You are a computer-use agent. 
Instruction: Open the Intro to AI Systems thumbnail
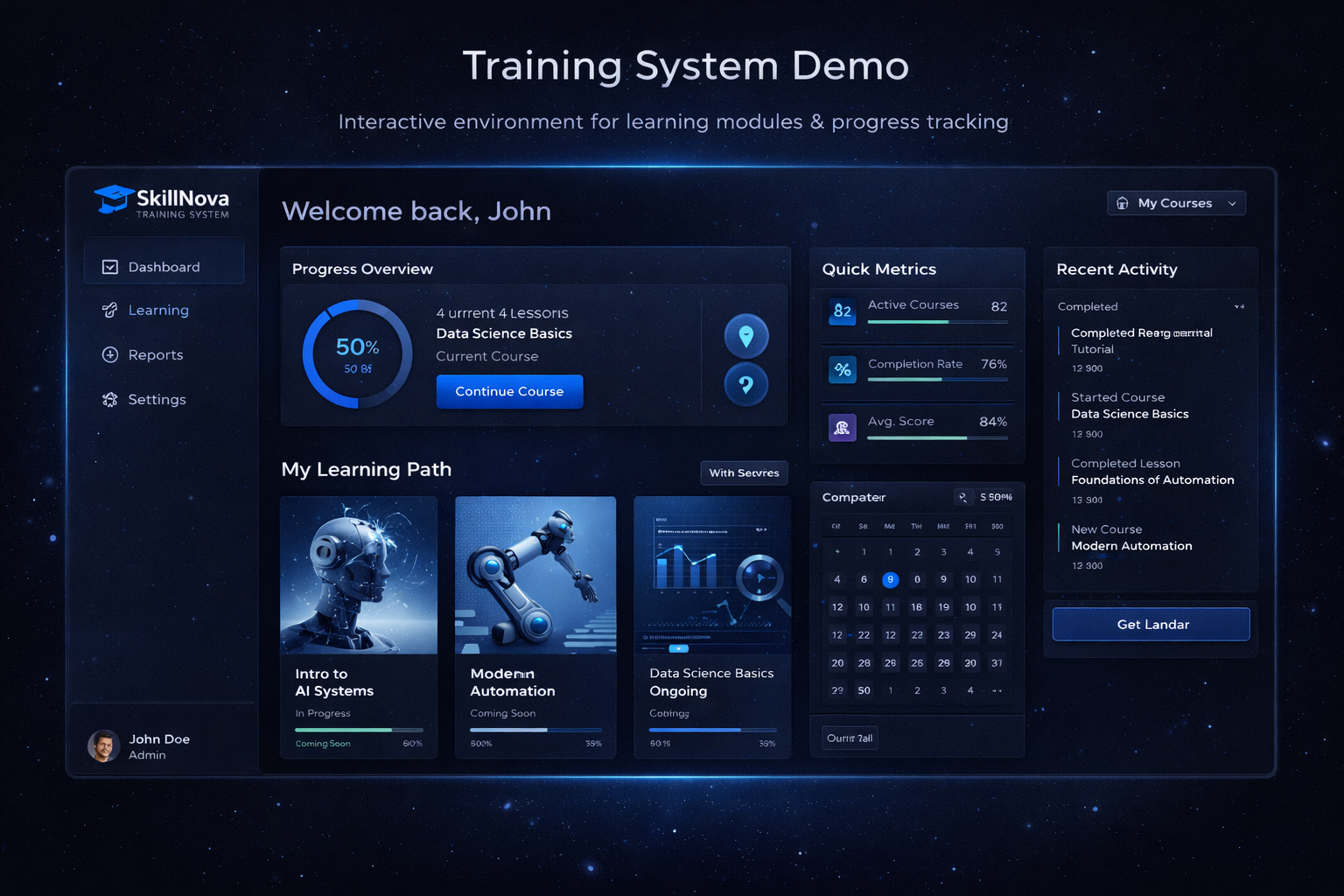[359, 576]
